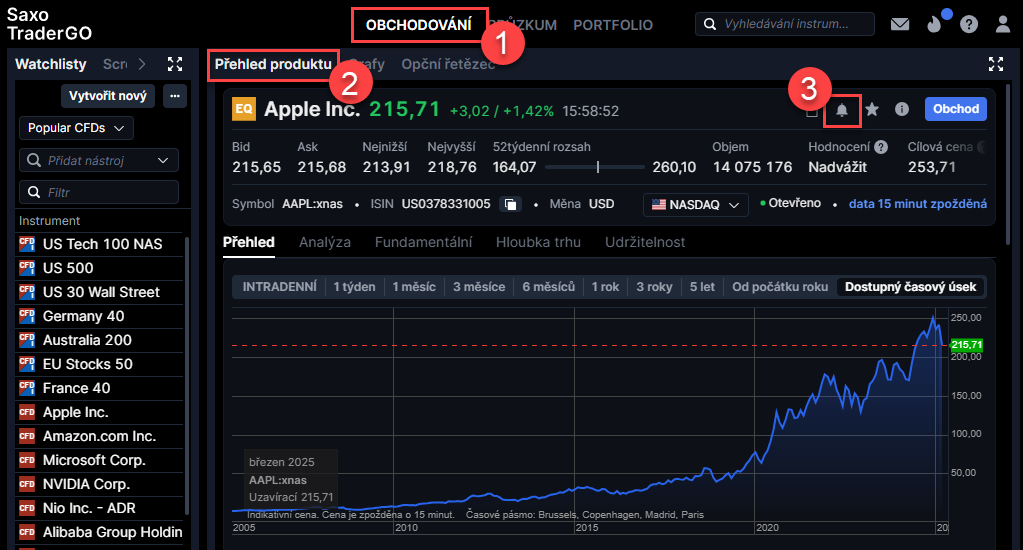The width and height of the screenshot is (1023, 550).
Task: Switch to Opční řetězec tab
Action: tap(448, 64)
